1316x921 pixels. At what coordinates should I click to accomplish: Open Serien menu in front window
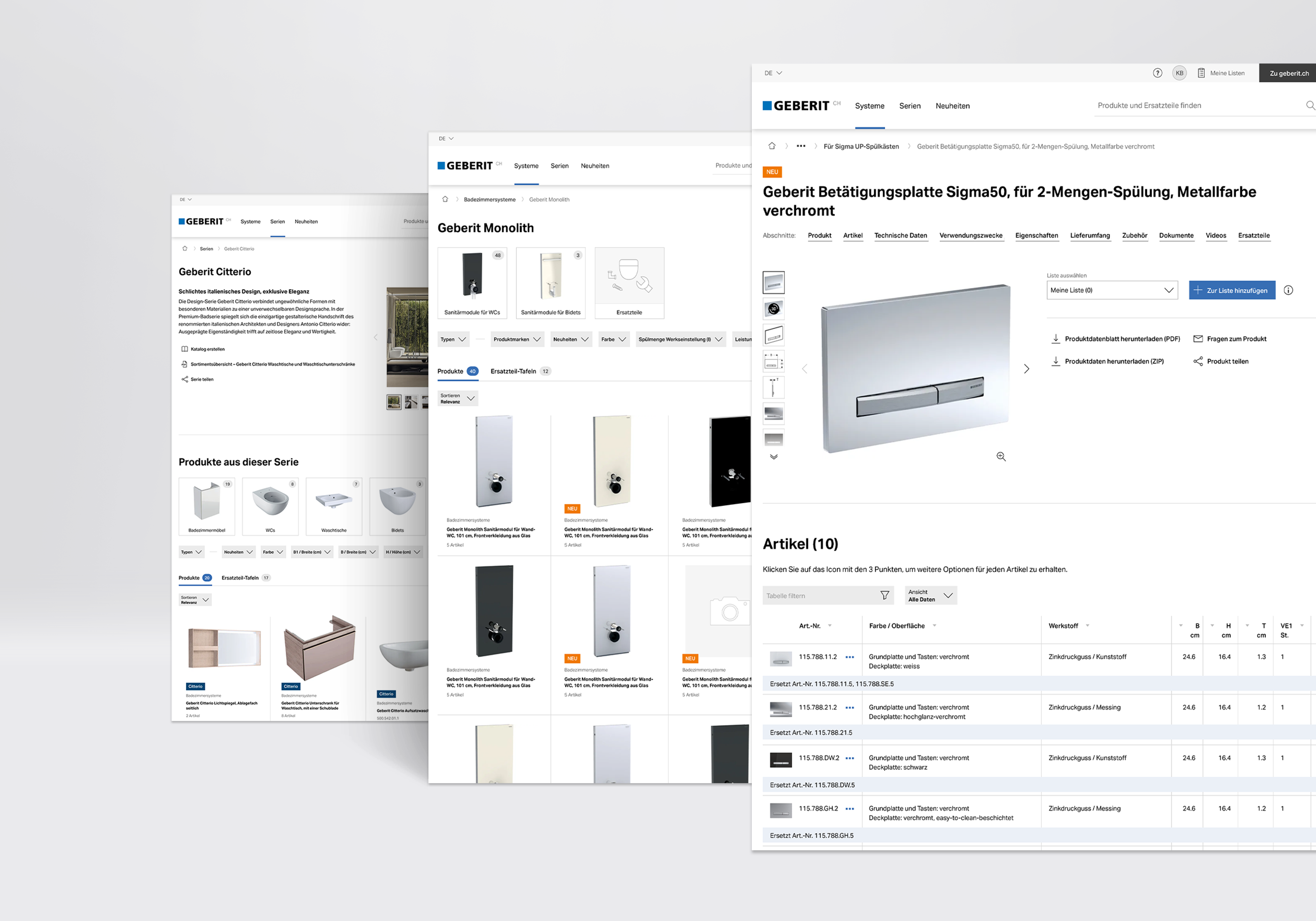click(910, 106)
